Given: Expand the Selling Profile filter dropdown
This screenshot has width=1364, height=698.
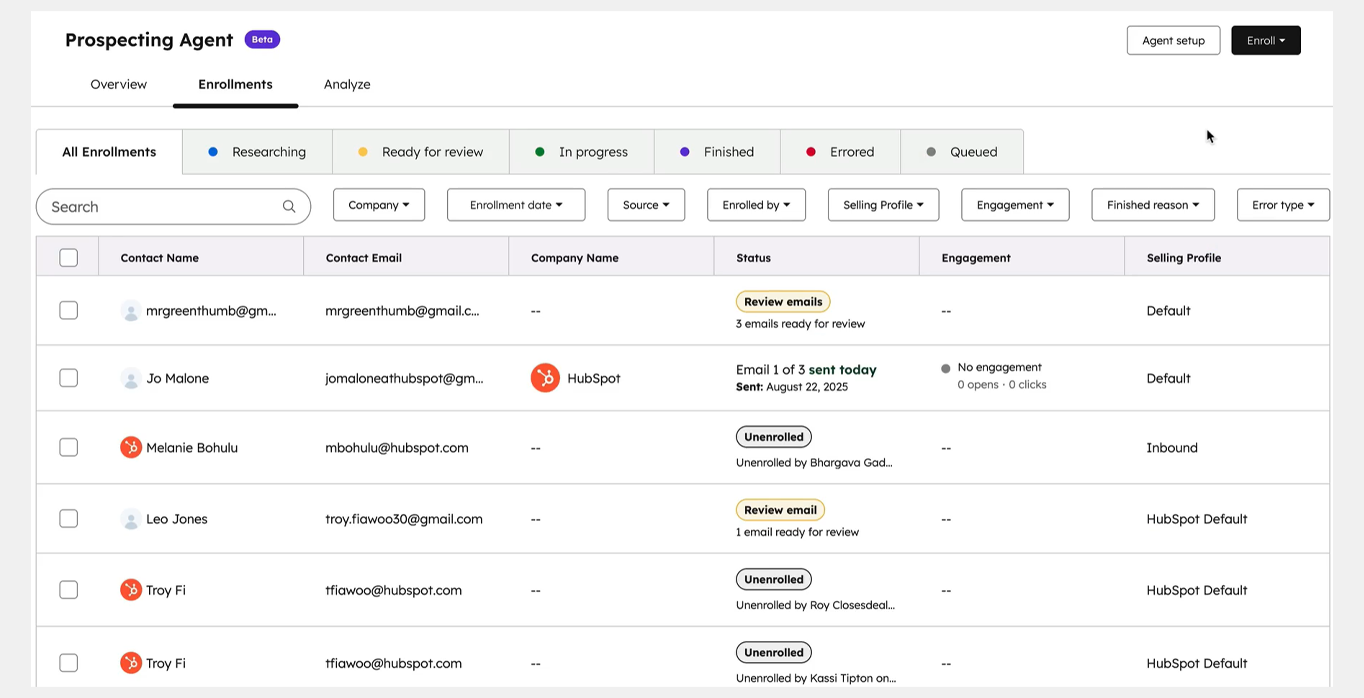Looking at the screenshot, I should 883,205.
